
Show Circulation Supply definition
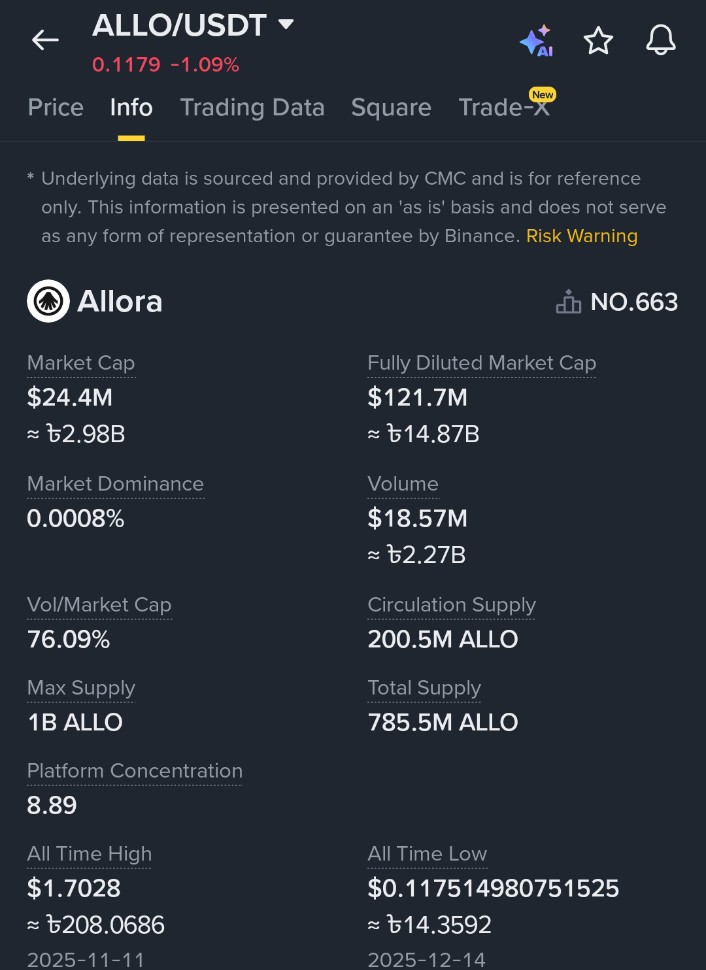451,605
